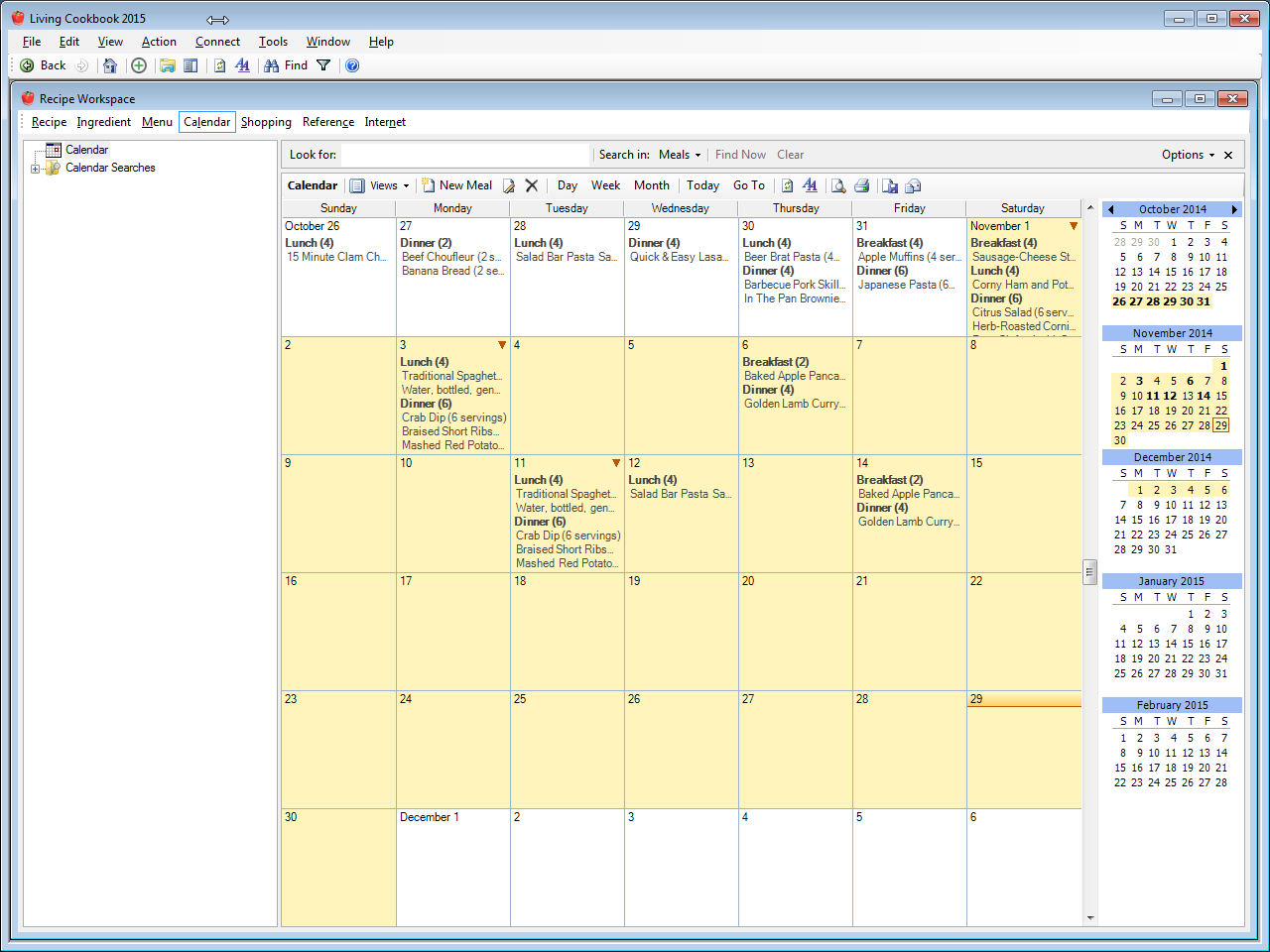Open the Connect menu
This screenshot has height=952, width=1270.
[x=217, y=42]
